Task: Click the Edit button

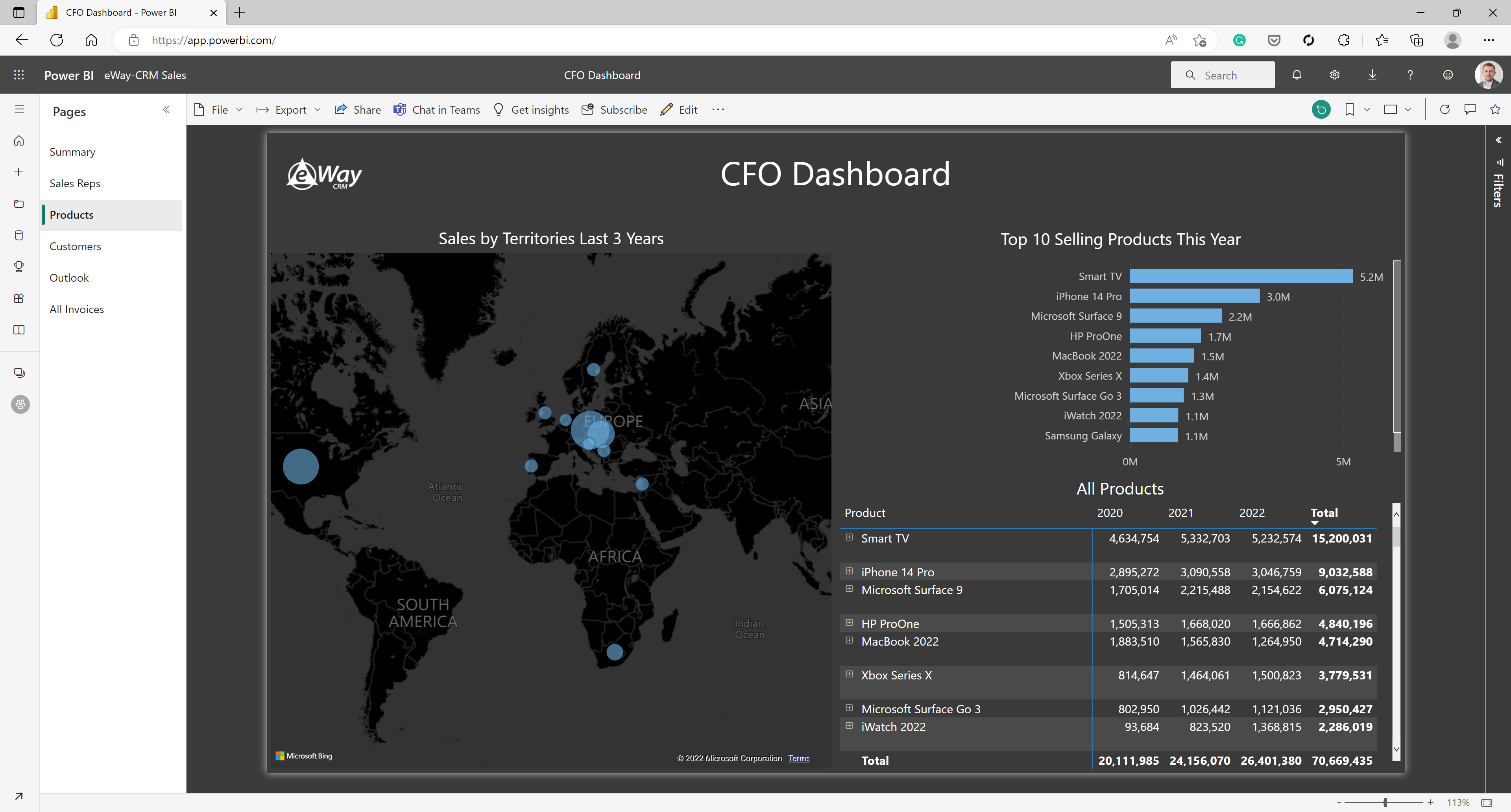Action: click(679, 110)
